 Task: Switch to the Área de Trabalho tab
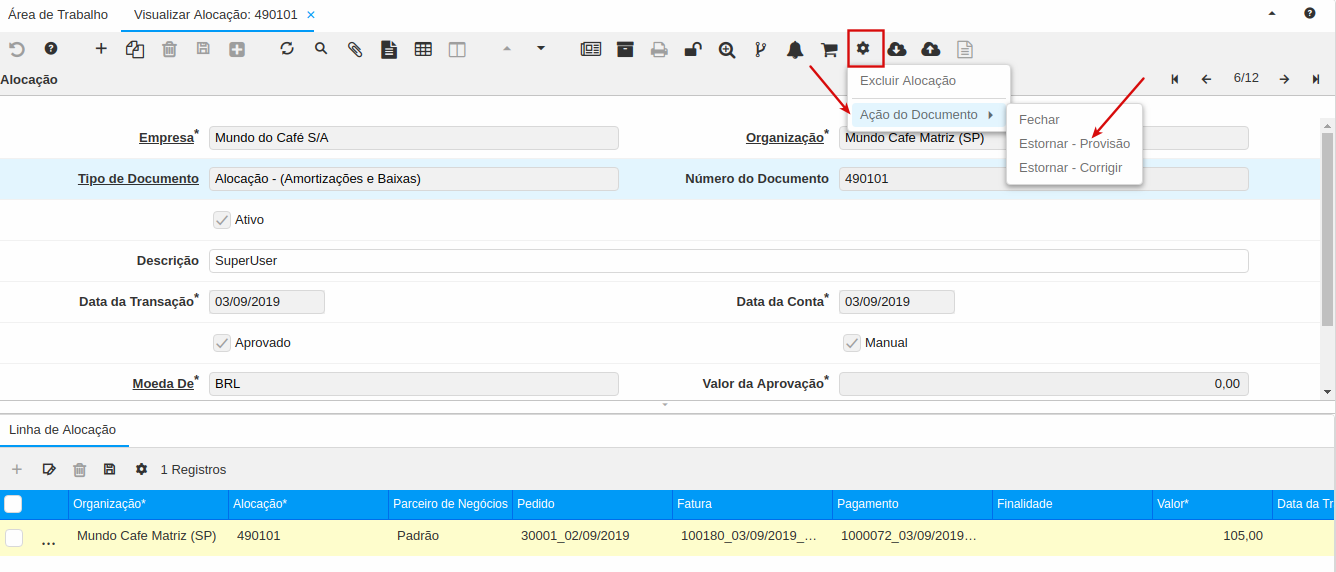tap(58, 15)
